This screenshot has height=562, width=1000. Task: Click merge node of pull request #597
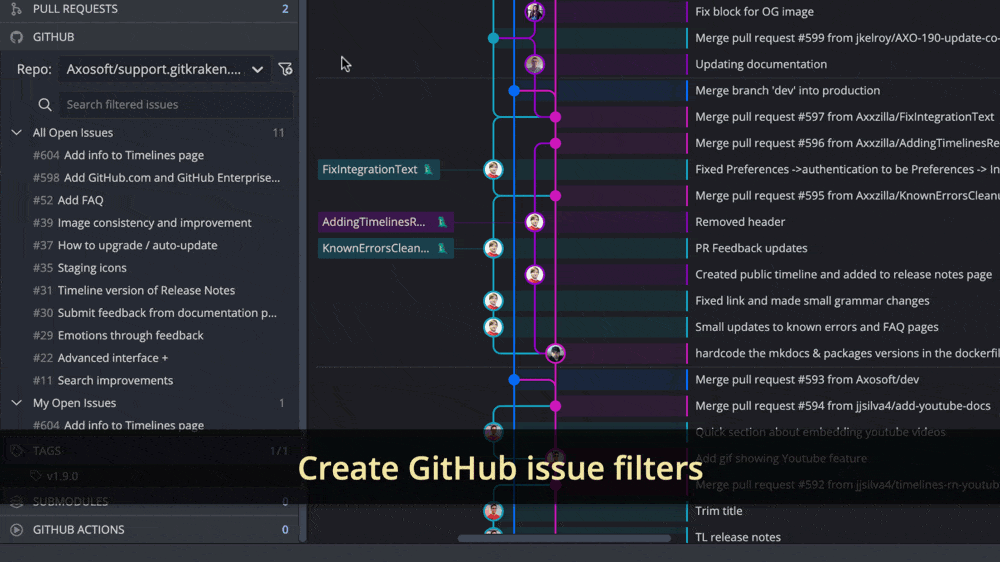[x=555, y=117]
